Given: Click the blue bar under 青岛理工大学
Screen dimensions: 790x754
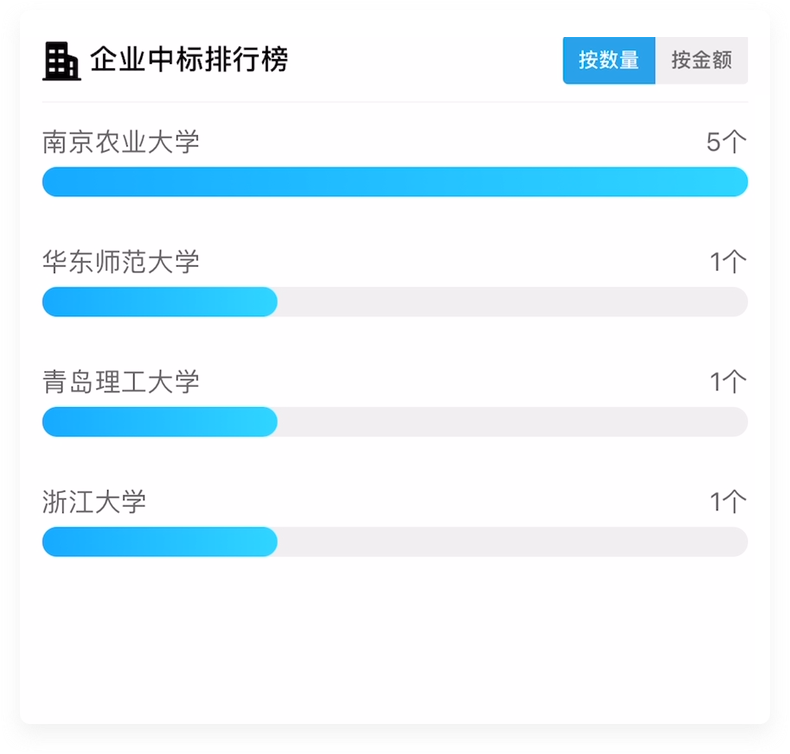Looking at the screenshot, I should pos(160,422).
